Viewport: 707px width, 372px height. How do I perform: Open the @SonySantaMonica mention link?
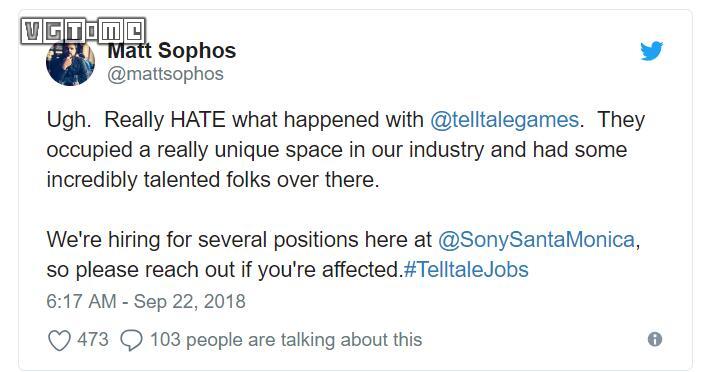pos(536,239)
